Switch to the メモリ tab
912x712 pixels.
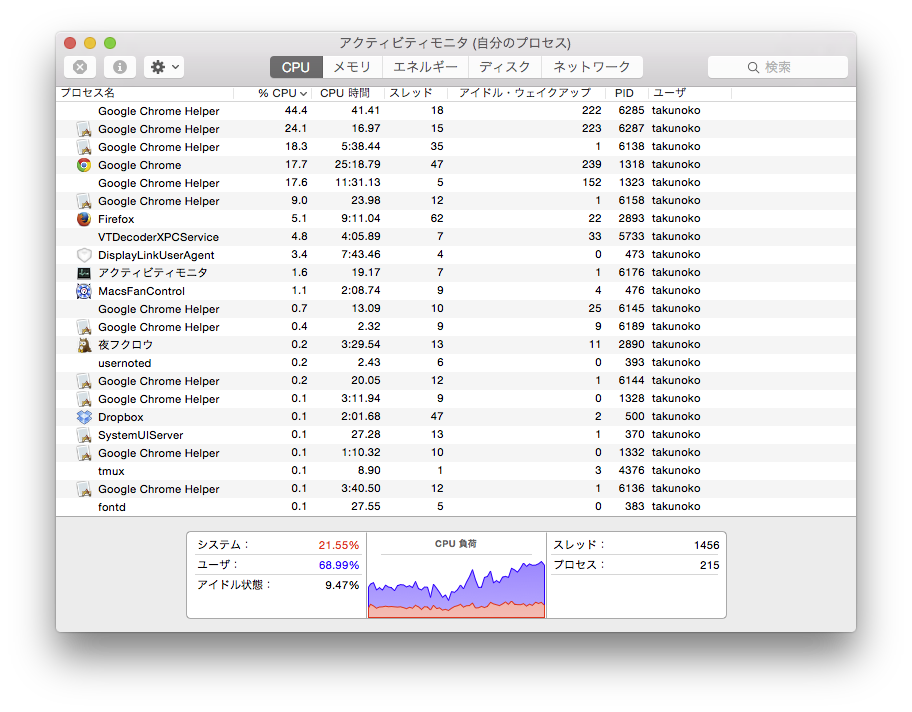352,67
